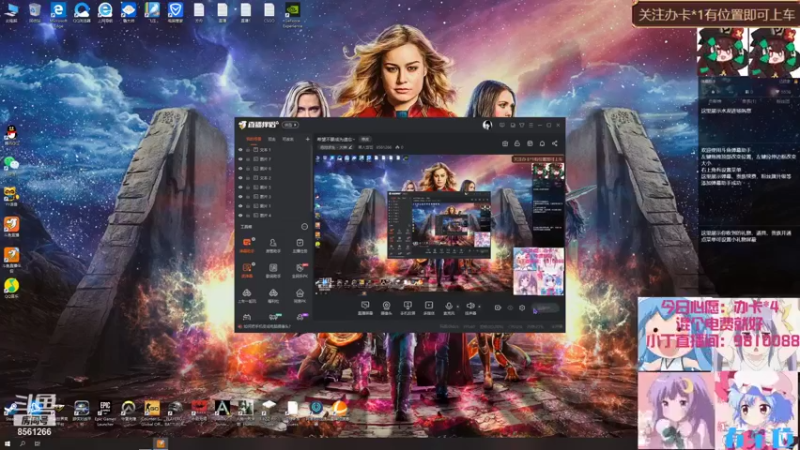Open the middle tool in toolbox second row
800x450 pixels.
[273, 270]
